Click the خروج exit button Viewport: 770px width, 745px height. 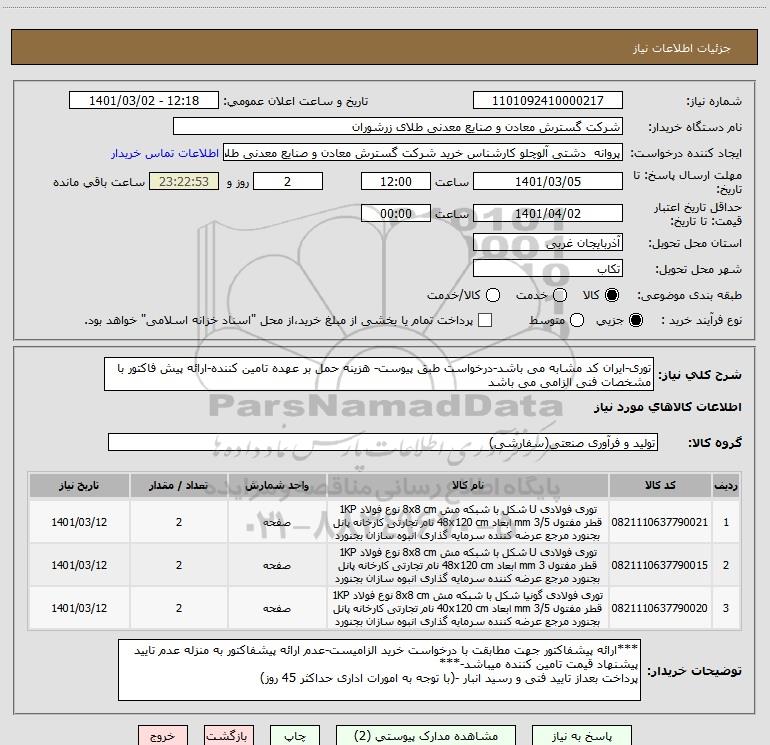tap(163, 736)
